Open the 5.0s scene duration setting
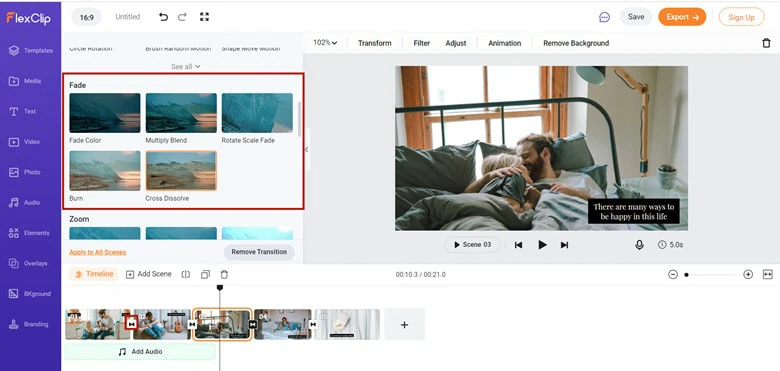The height and width of the screenshot is (371, 780). (x=671, y=245)
